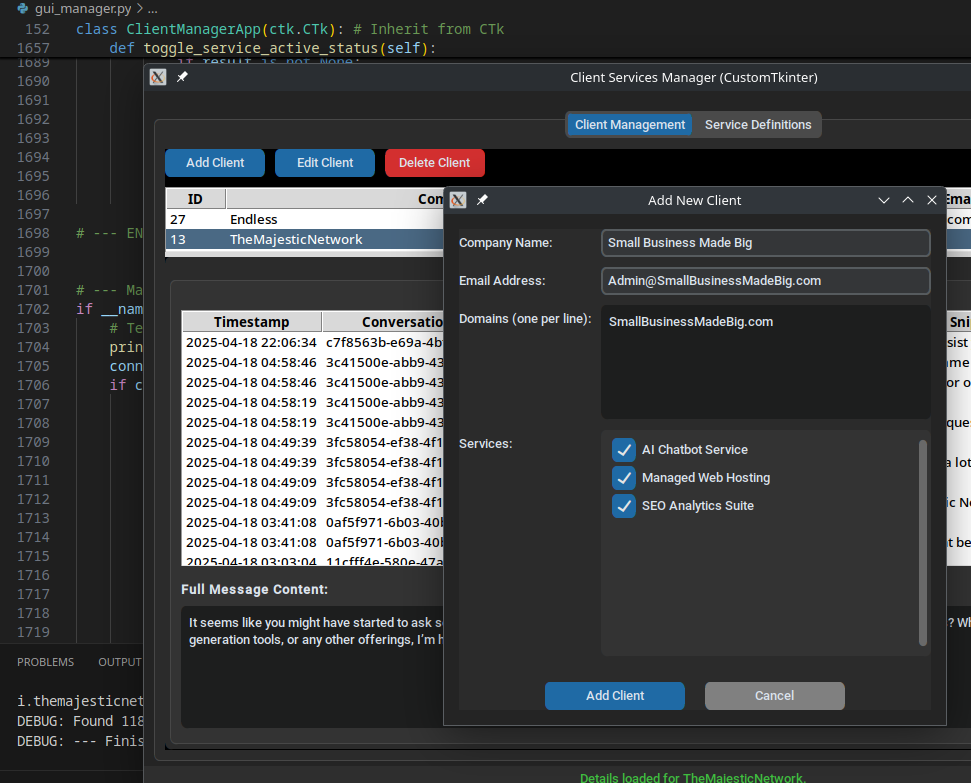The image size is (971, 783).
Task: Switch to the Client Management tab
Action: coord(630,125)
